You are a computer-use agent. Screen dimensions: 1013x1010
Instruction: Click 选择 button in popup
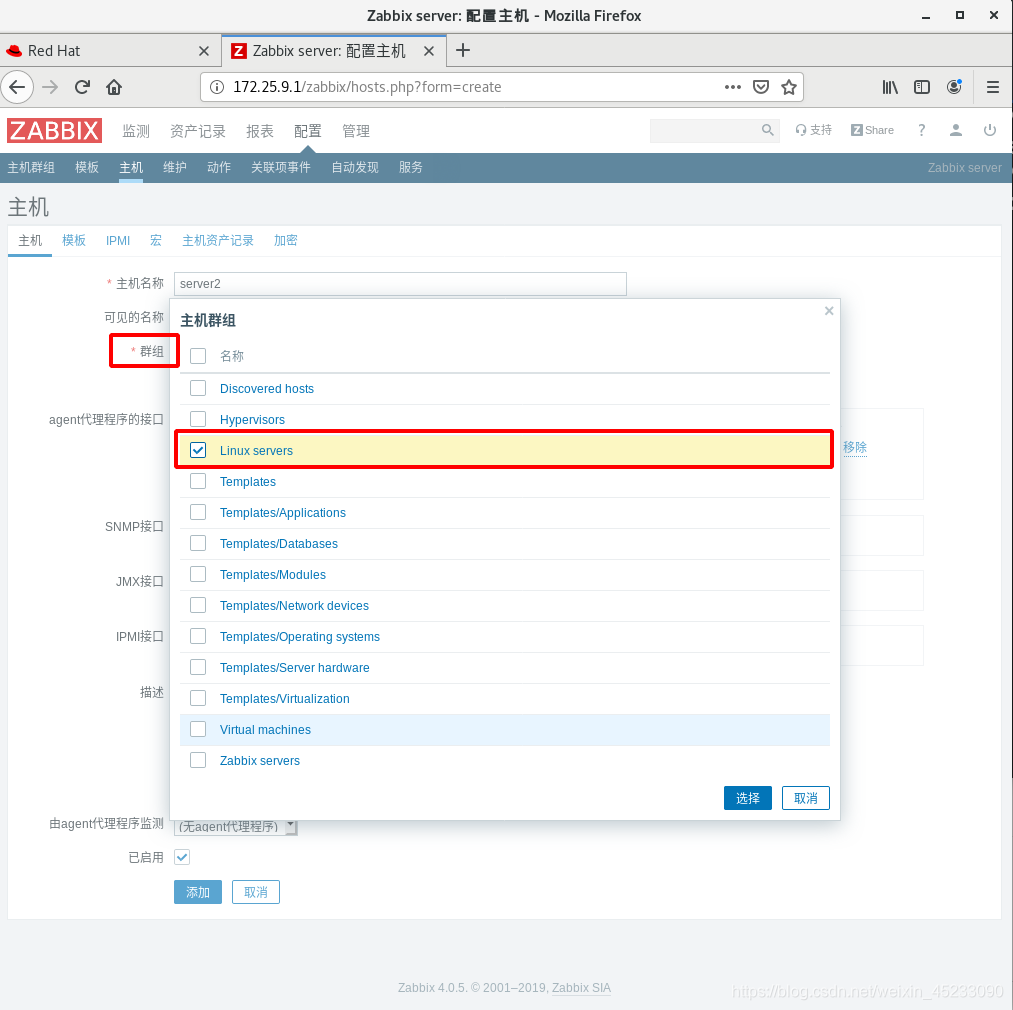point(747,798)
